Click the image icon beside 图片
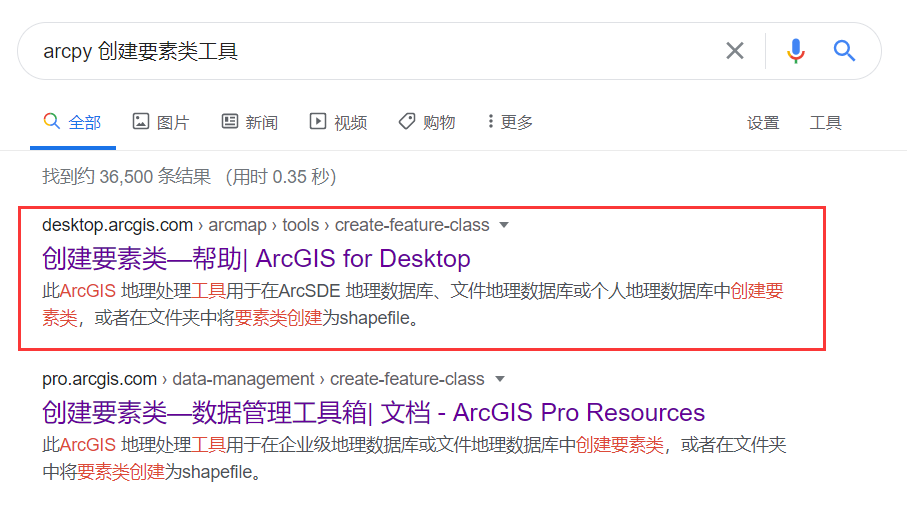The width and height of the screenshot is (907, 515). [141, 122]
